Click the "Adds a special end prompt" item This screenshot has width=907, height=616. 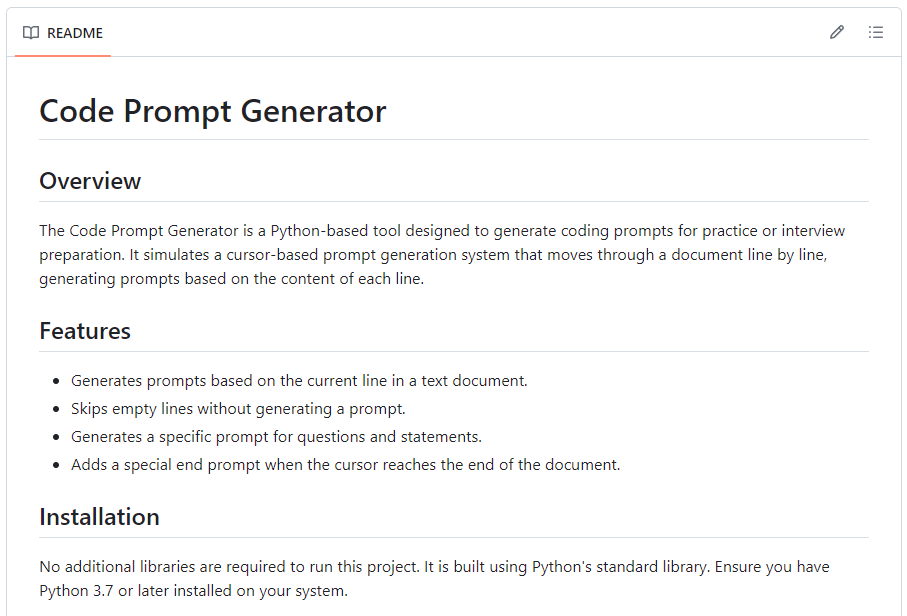pyautogui.click(x=345, y=465)
